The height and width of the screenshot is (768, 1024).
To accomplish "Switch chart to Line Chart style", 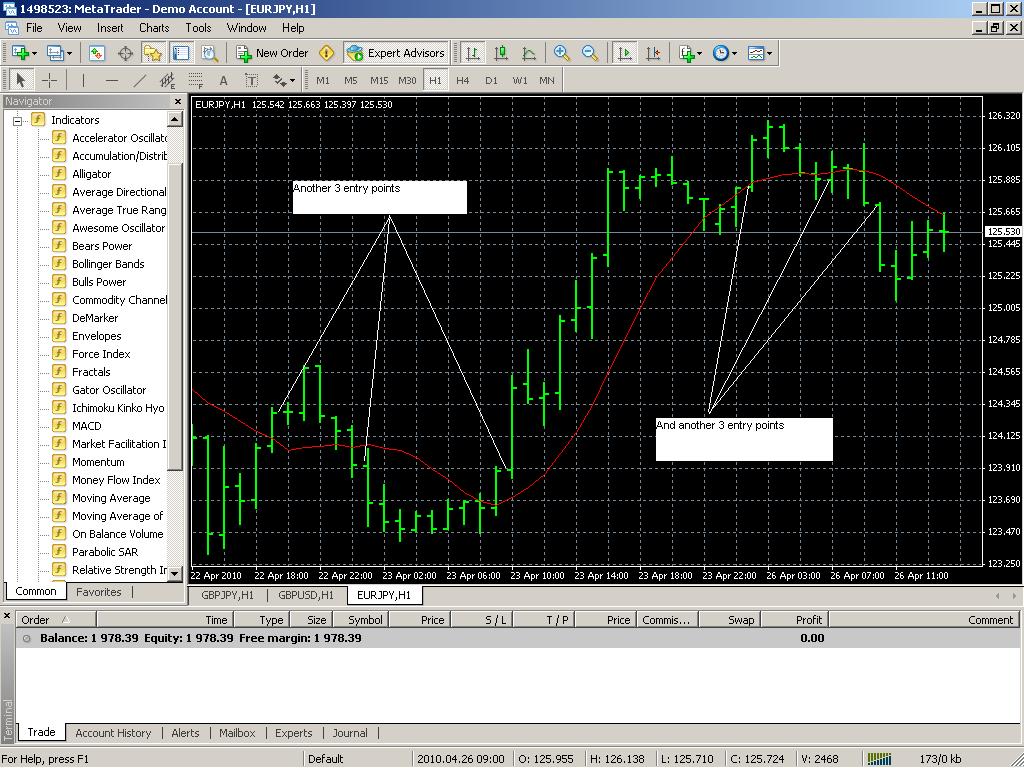I will coord(529,53).
